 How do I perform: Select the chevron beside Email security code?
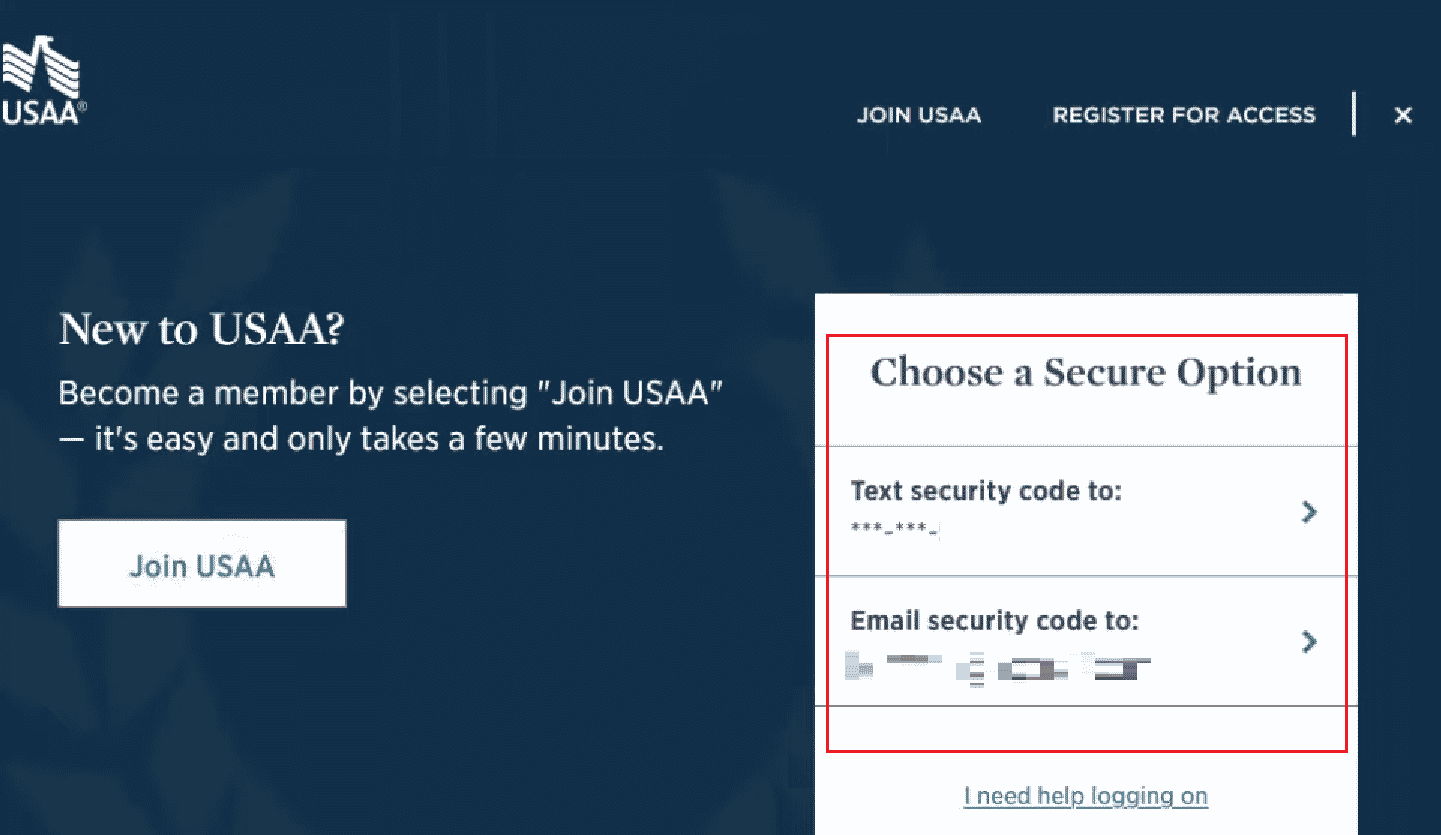1309,642
